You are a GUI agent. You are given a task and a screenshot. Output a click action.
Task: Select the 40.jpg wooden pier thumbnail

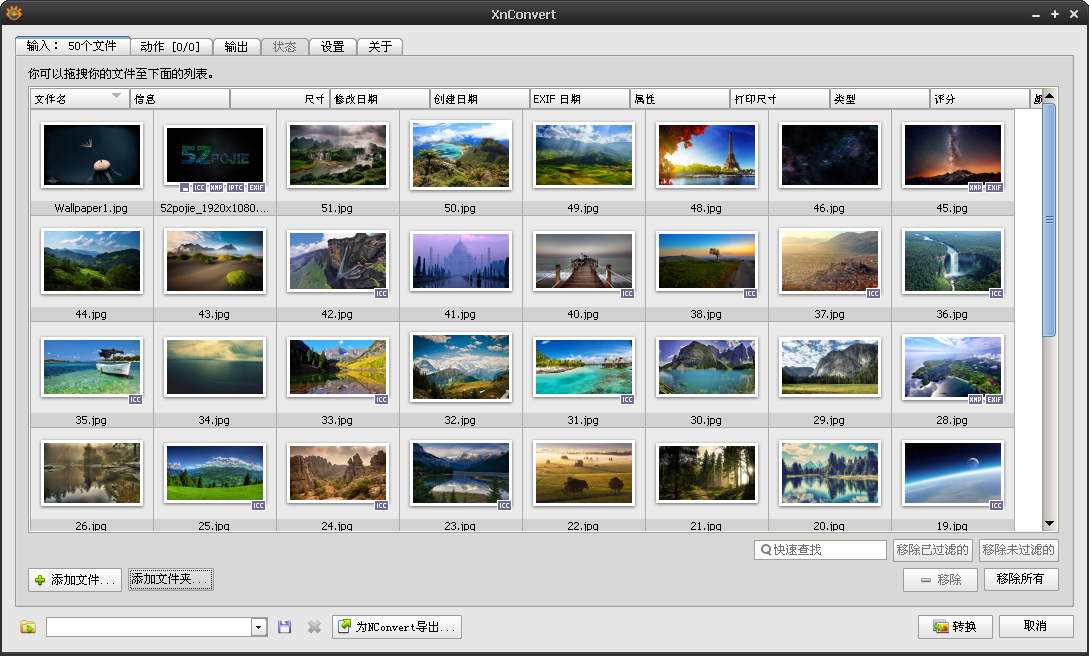click(583, 261)
